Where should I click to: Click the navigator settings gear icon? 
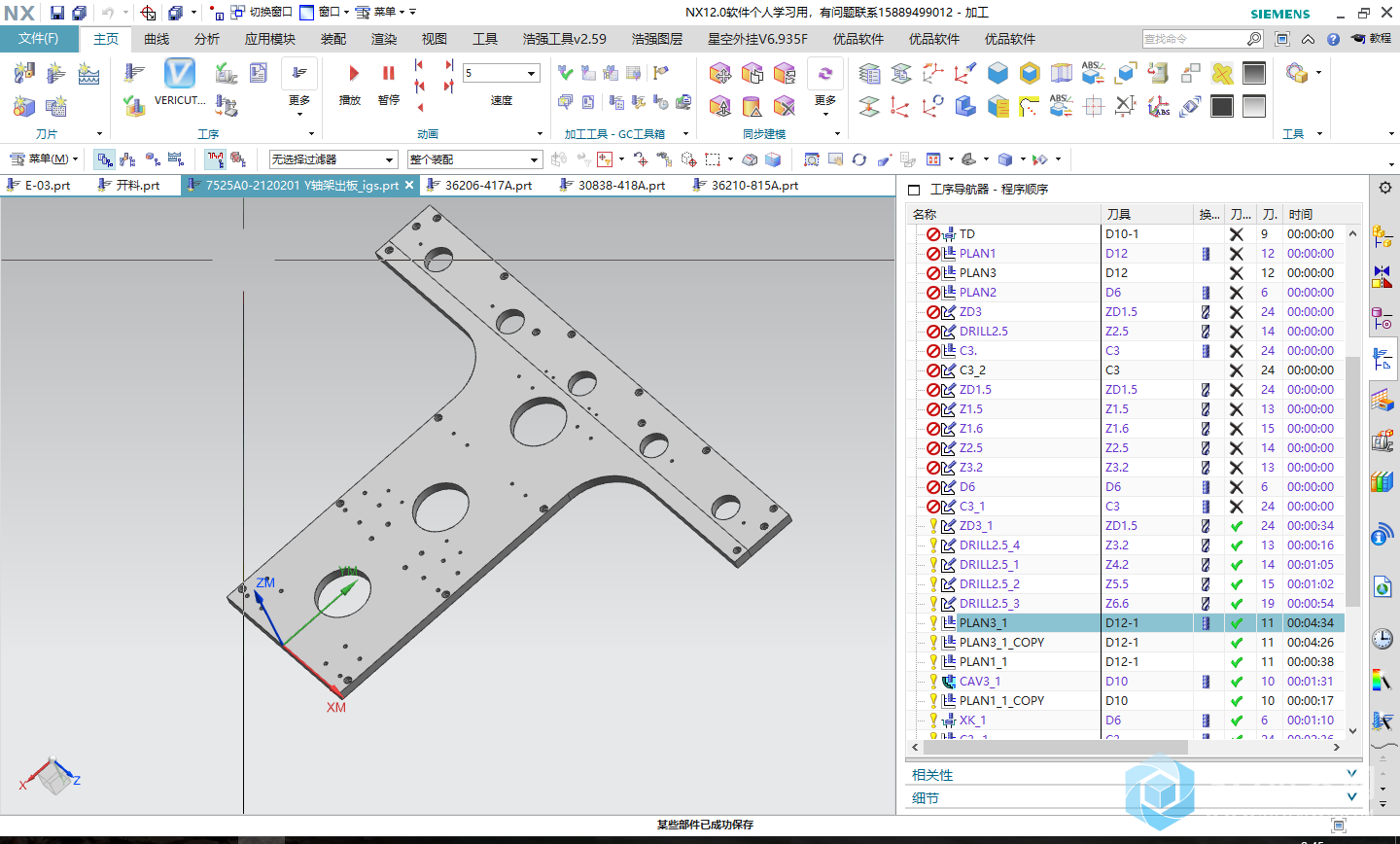(x=1385, y=189)
